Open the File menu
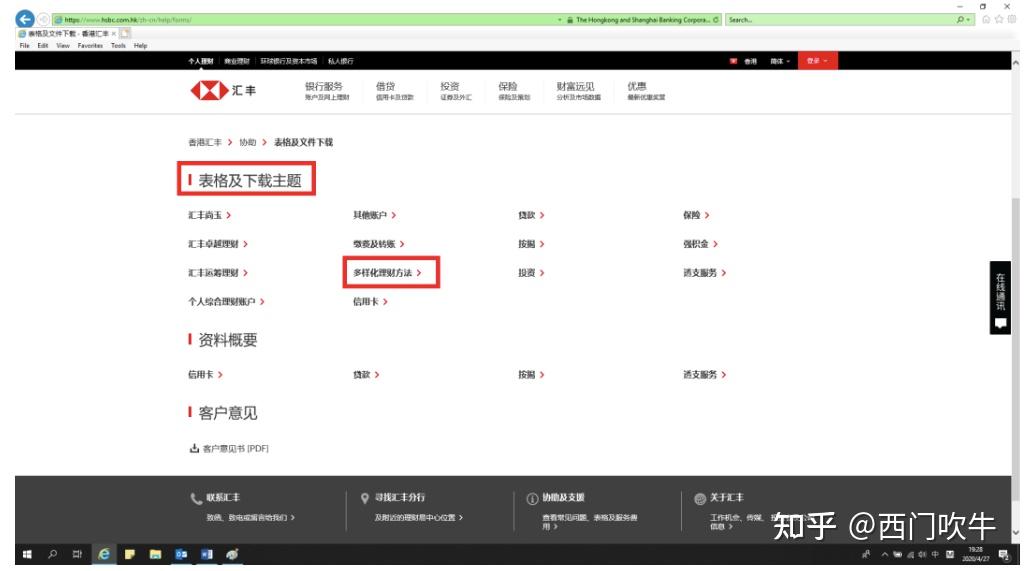The width and height of the screenshot is (1024, 571). tap(24, 46)
